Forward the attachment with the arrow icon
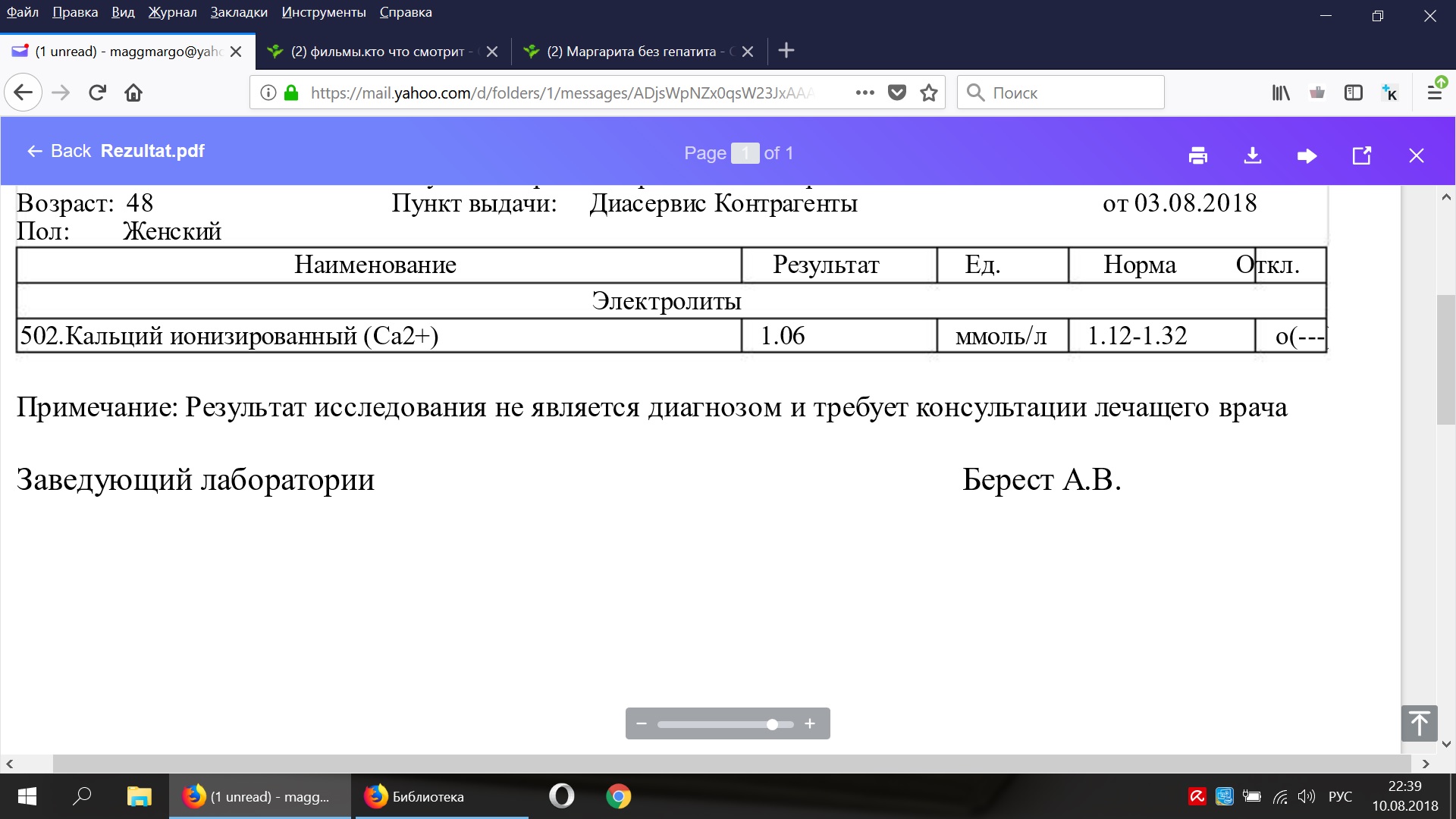Viewport: 1456px width, 819px height. click(1307, 155)
